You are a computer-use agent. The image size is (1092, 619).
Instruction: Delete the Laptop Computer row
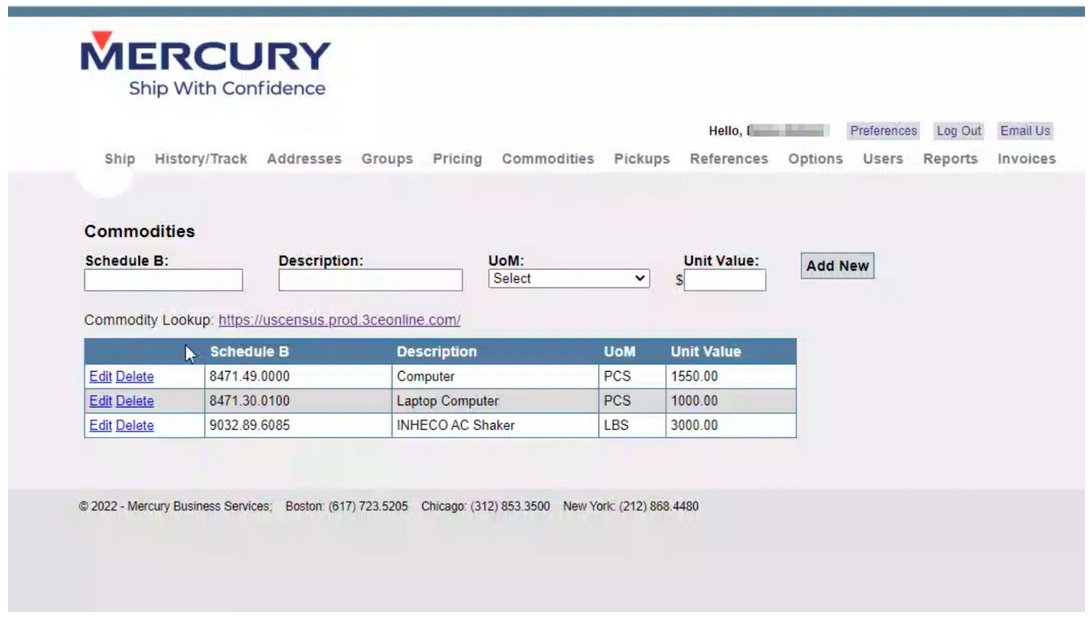(134, 401)
